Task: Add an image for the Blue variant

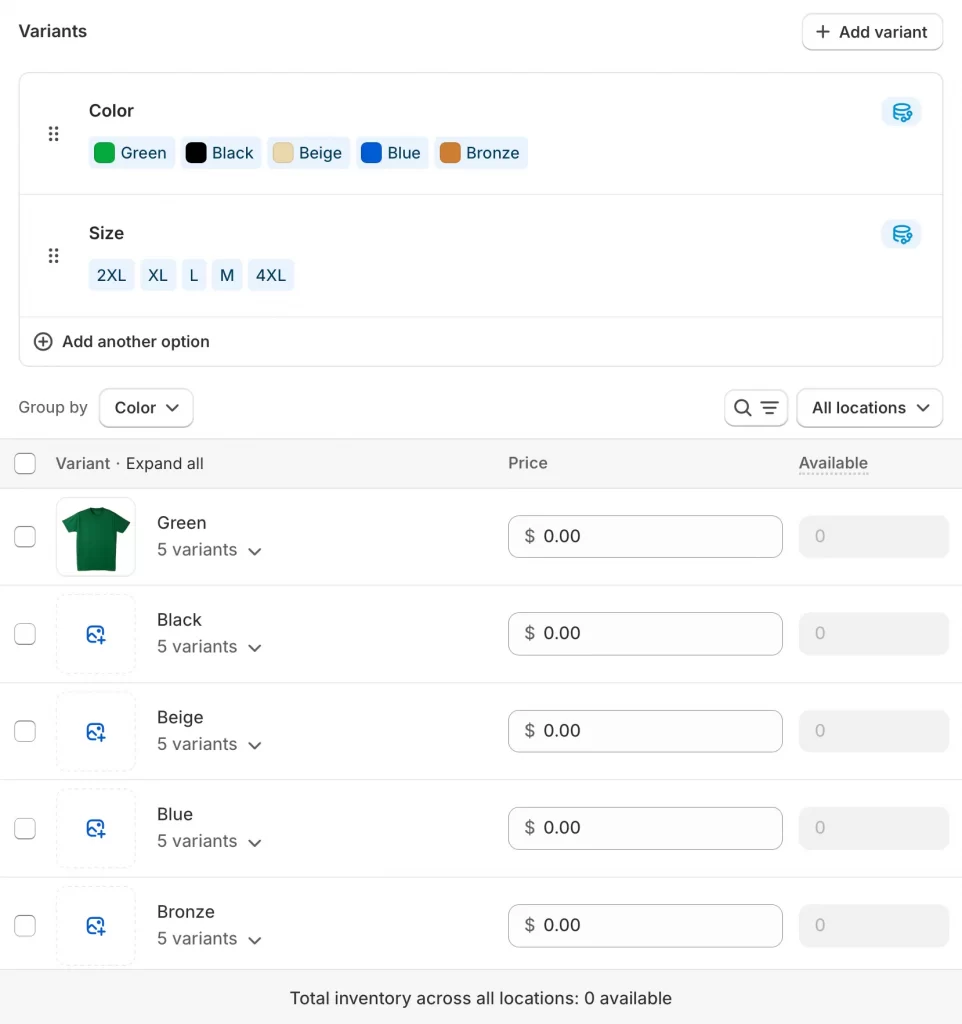Action: click(95, 828)
